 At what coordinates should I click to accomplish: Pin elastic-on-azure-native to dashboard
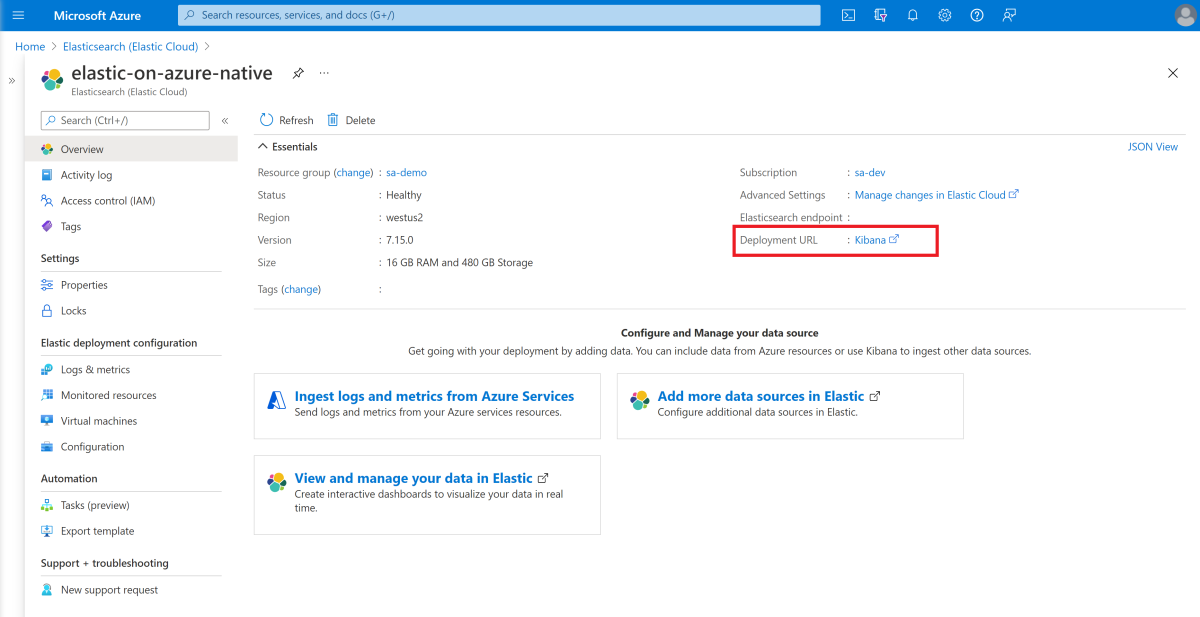click(x=298, y=73)
